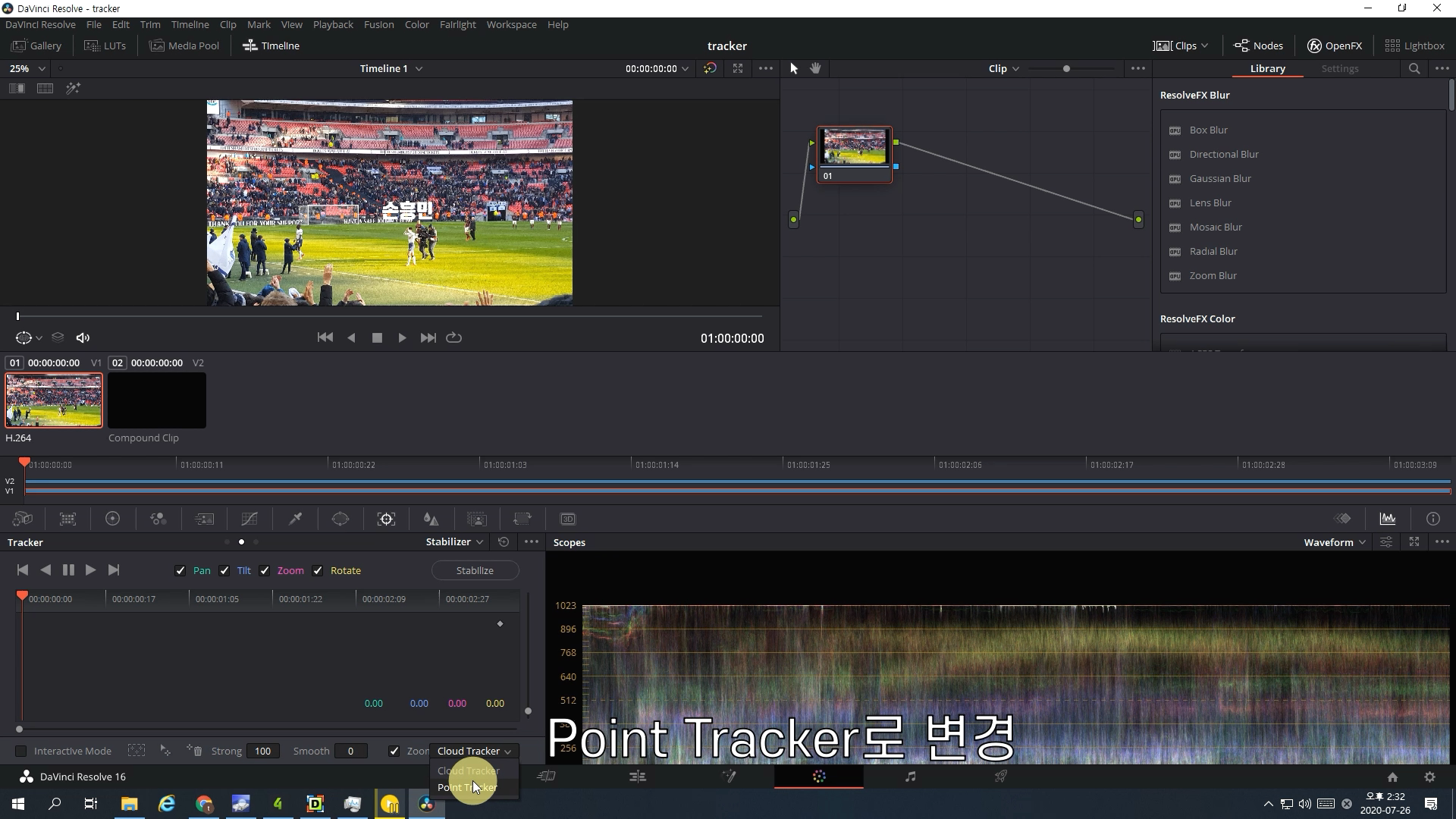Switch to Fairlight page icon
Image resolution: width=1456 pixels, height=819 pixels.
(x=910, y=776)
